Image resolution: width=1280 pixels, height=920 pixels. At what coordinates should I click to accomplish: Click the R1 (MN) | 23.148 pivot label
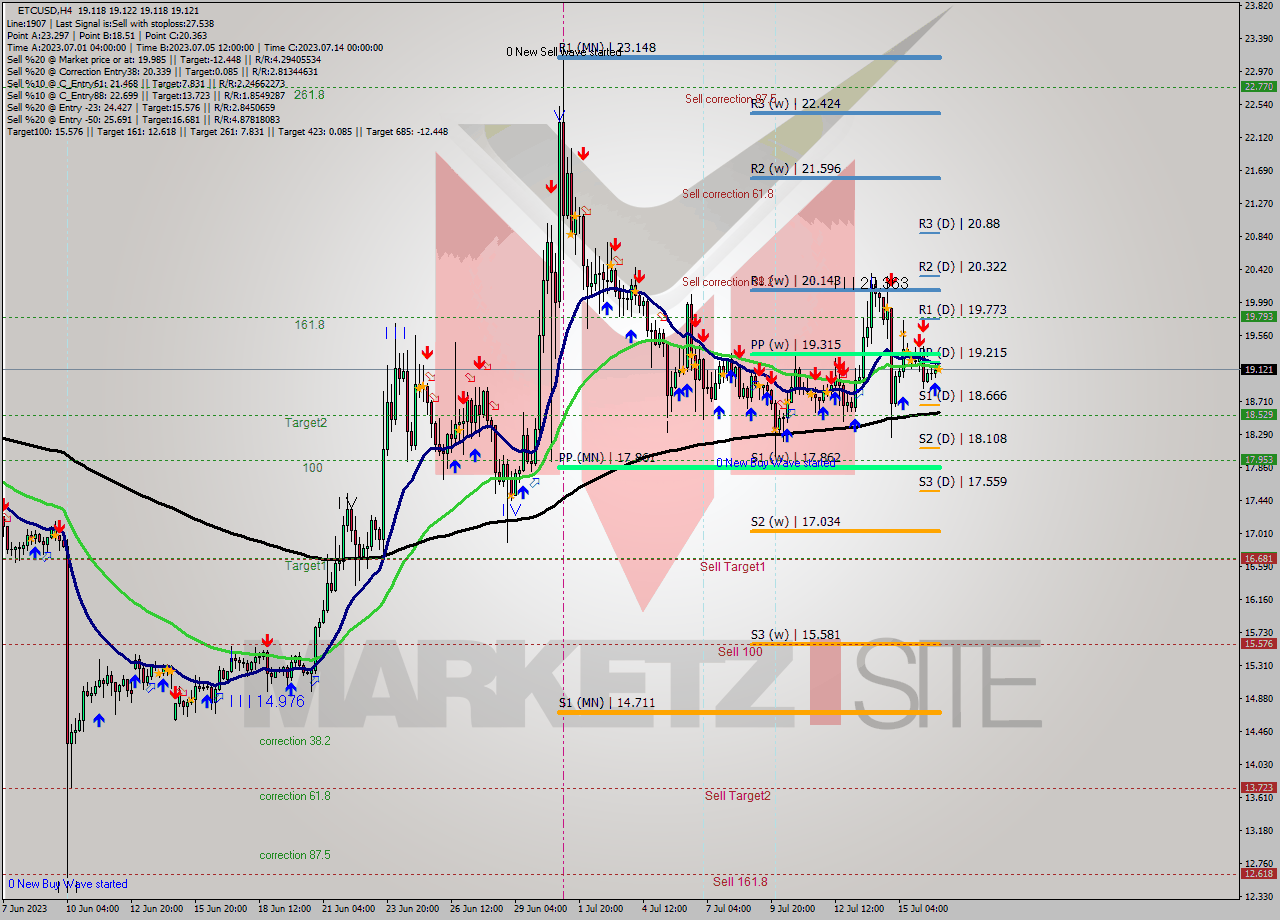point(607,47)
